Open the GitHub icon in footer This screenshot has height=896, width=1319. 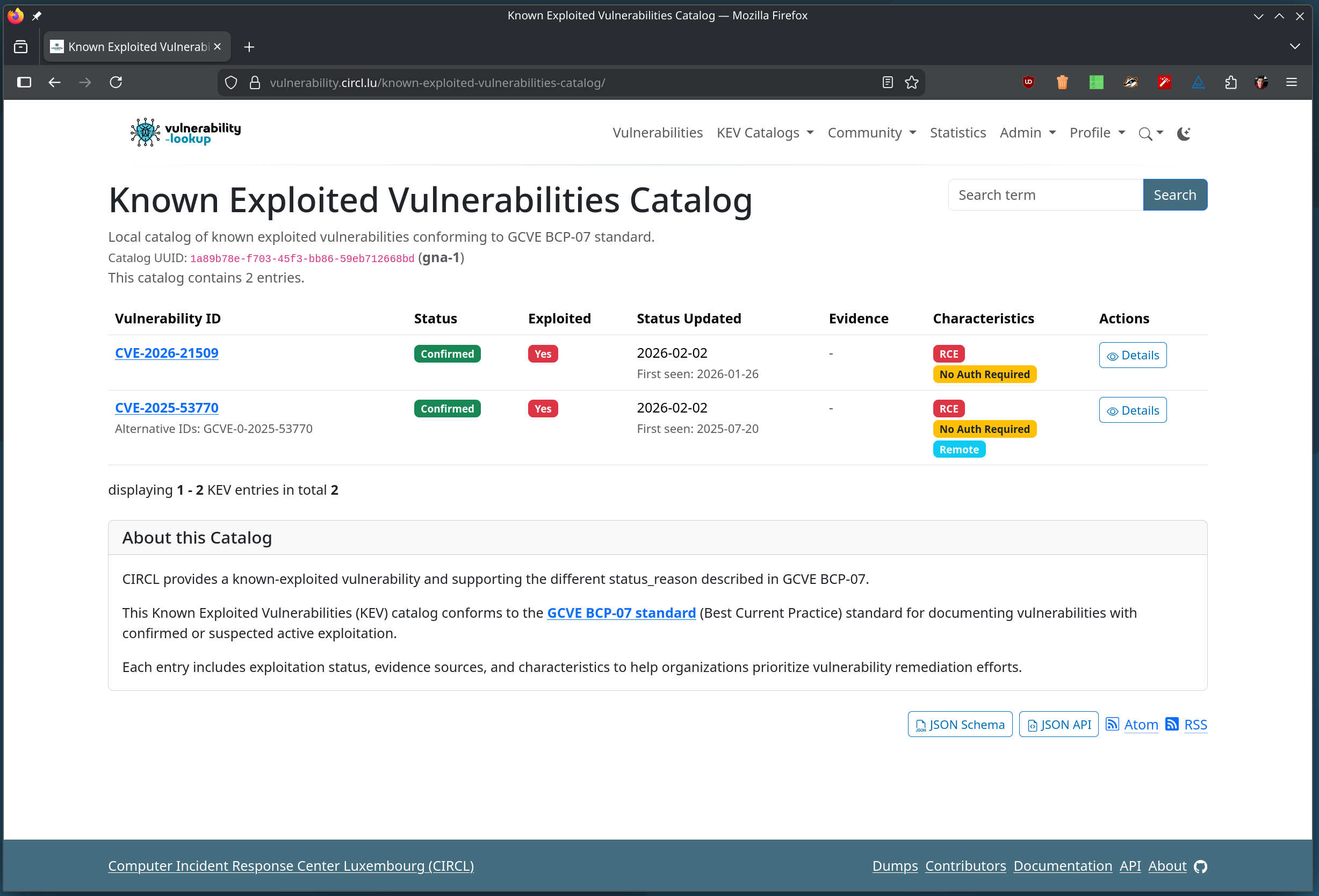point(1200,866)
